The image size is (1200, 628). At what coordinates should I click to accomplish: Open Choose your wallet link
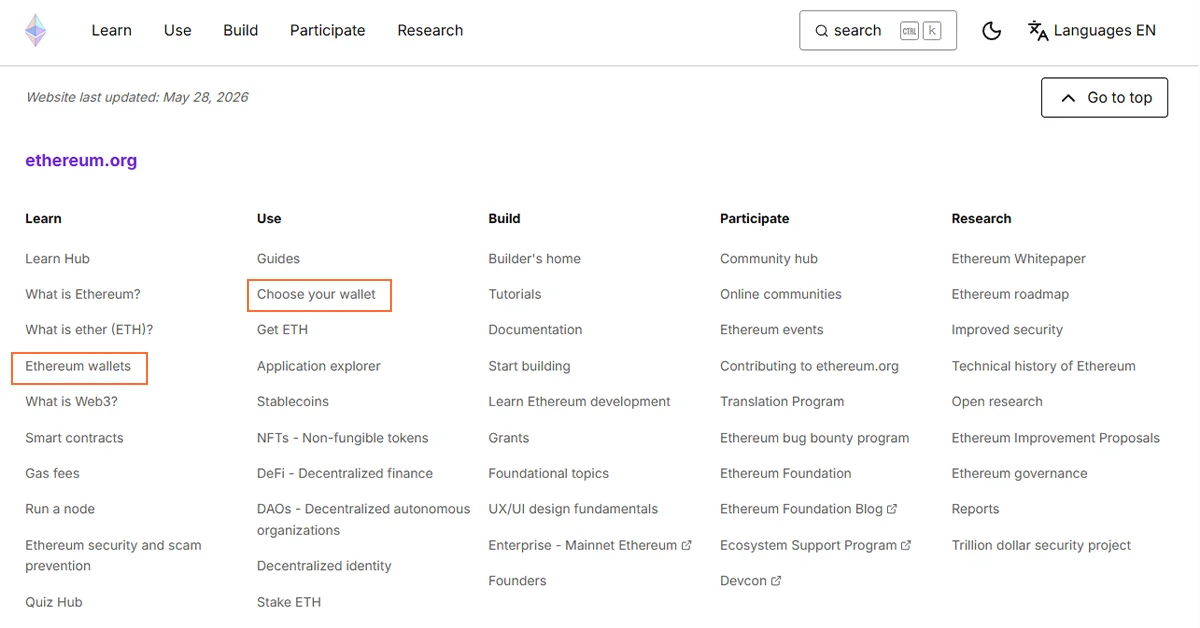coord(316,294)
